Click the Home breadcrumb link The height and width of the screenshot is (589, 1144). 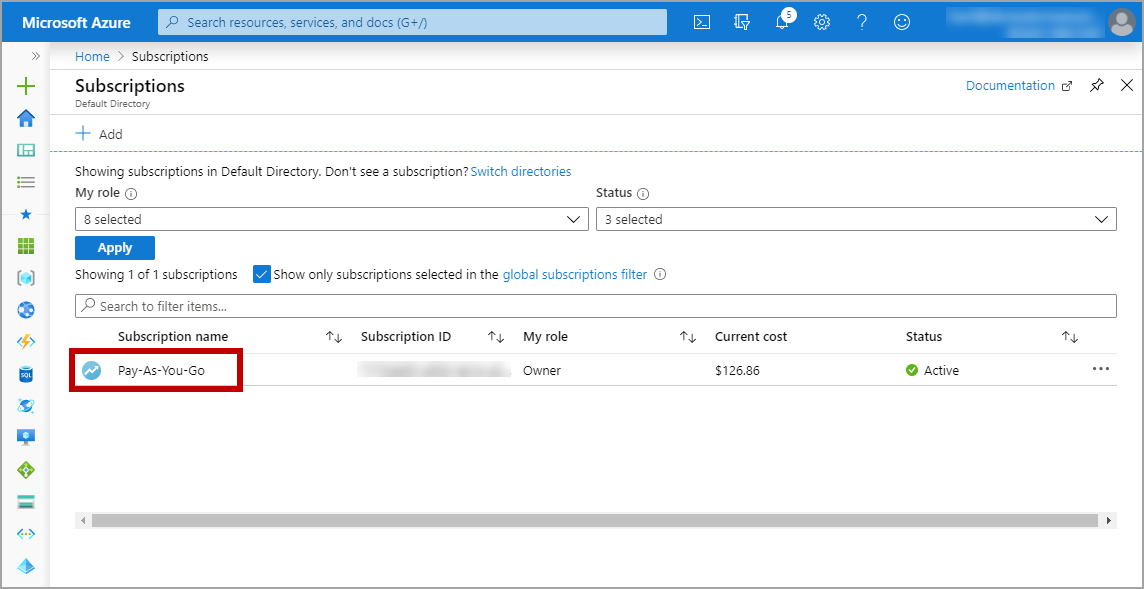pos(92,56)
